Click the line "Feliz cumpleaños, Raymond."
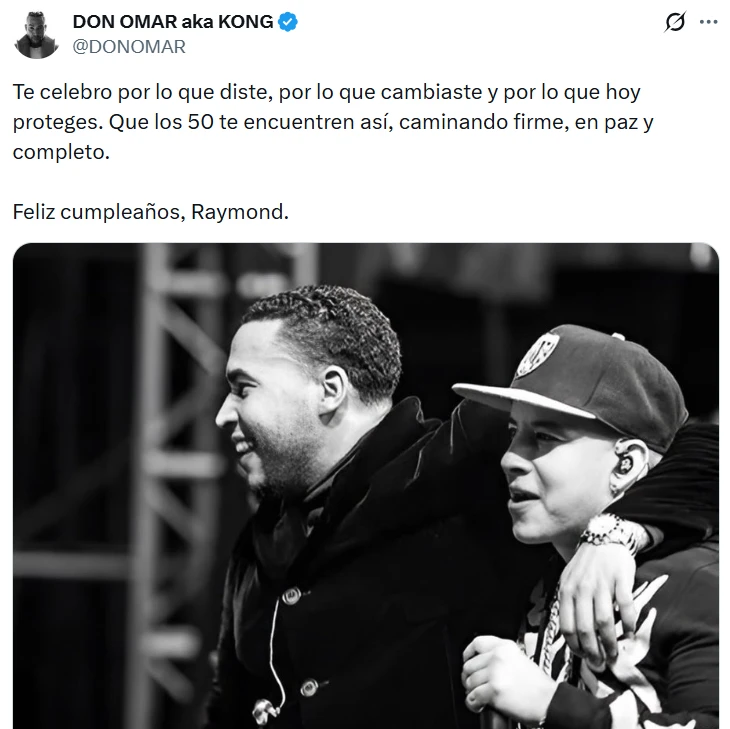This screenshot has height=729, width=730. [x=150, y=212]
